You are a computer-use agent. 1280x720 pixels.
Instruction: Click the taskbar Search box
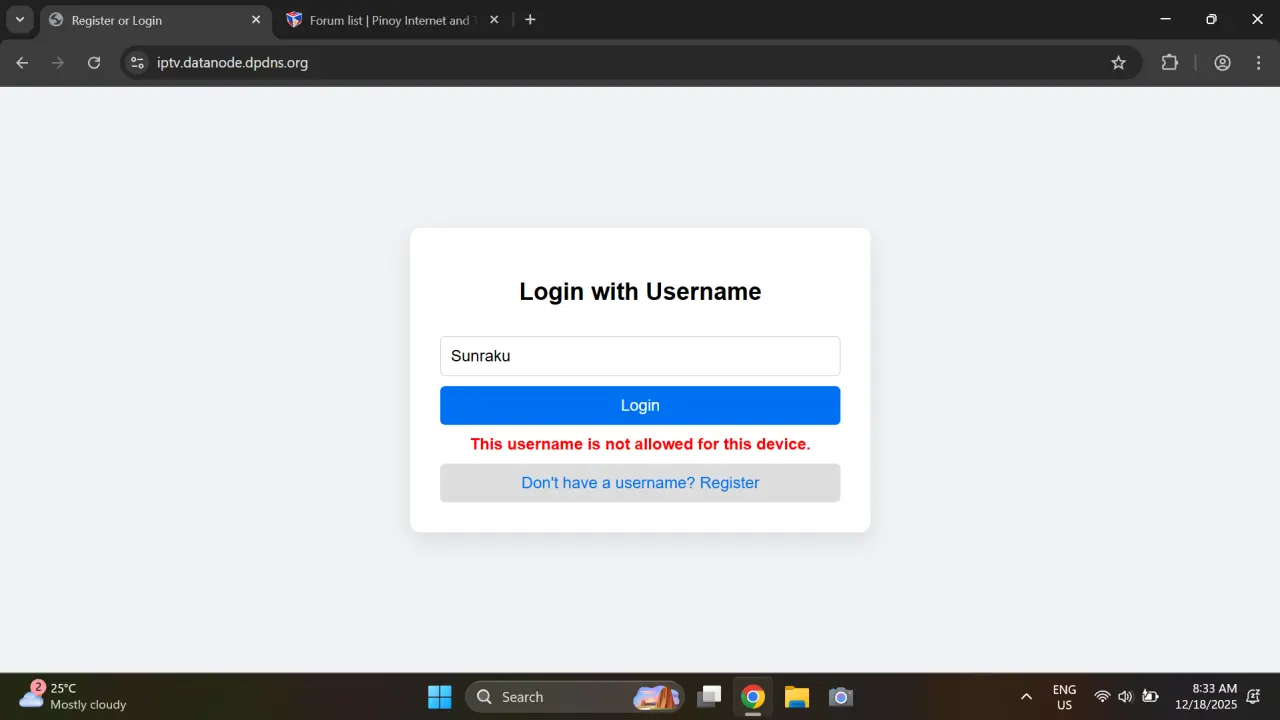(574, 697)
